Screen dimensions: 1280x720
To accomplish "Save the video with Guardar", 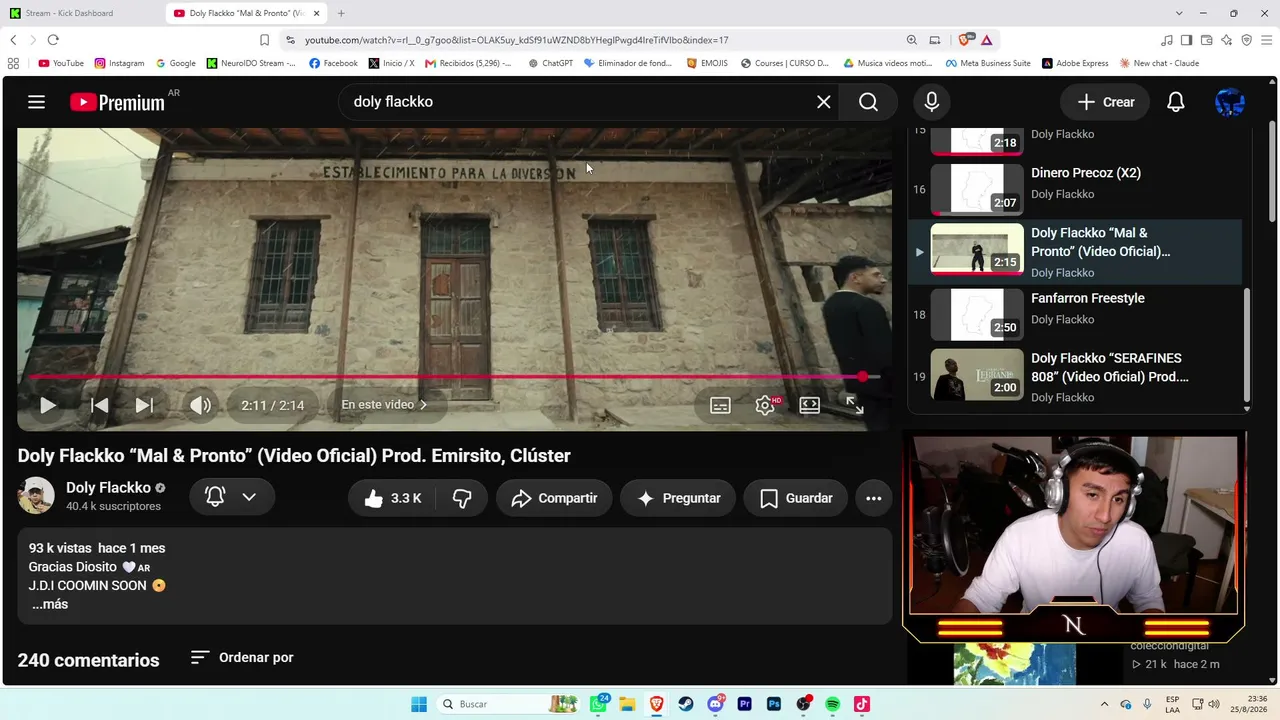I will coord(796,498).
